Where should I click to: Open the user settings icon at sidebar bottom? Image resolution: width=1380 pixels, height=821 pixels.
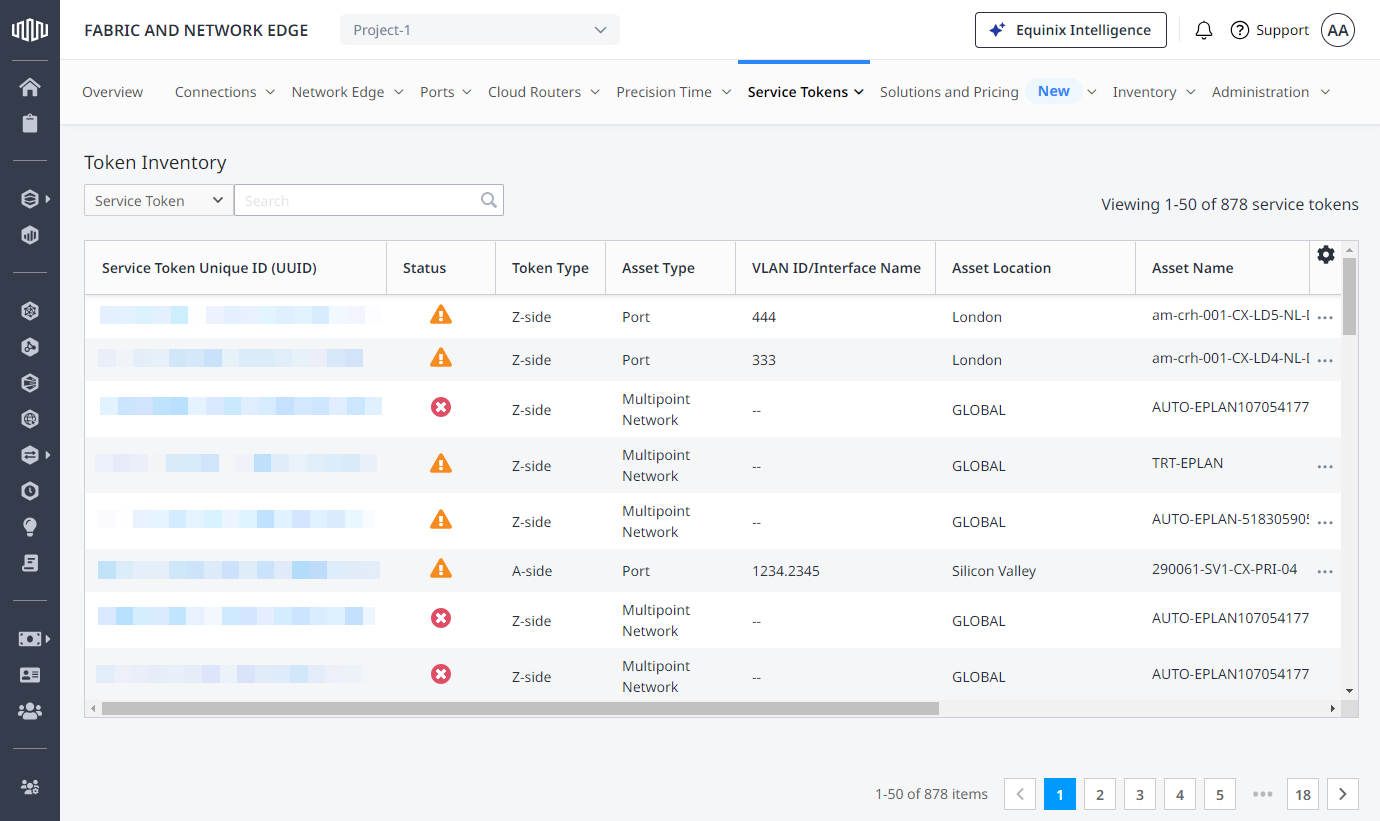point(30,787)
